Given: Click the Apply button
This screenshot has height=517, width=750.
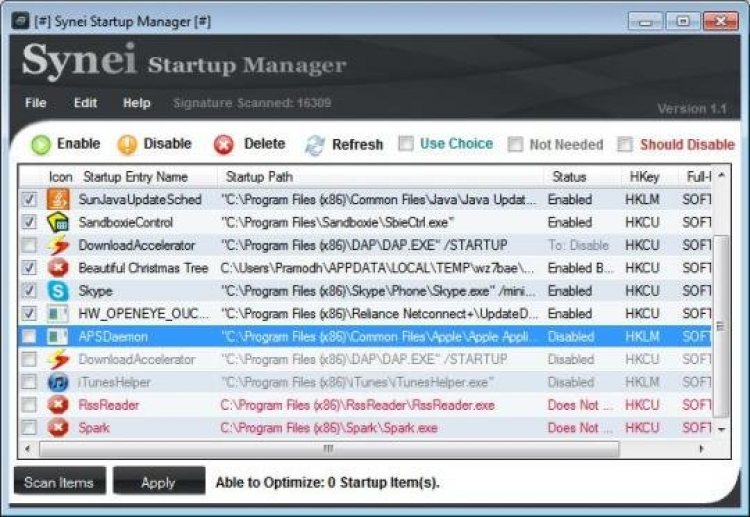Looking at the screenshot, I should (159, 482).
